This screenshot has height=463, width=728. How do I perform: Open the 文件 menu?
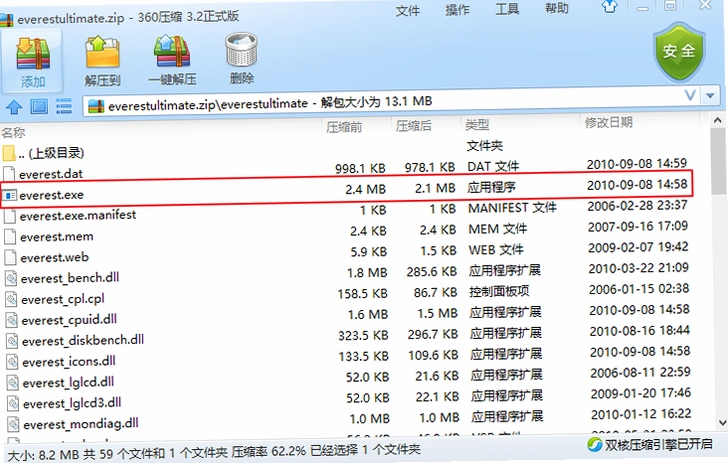408,10
